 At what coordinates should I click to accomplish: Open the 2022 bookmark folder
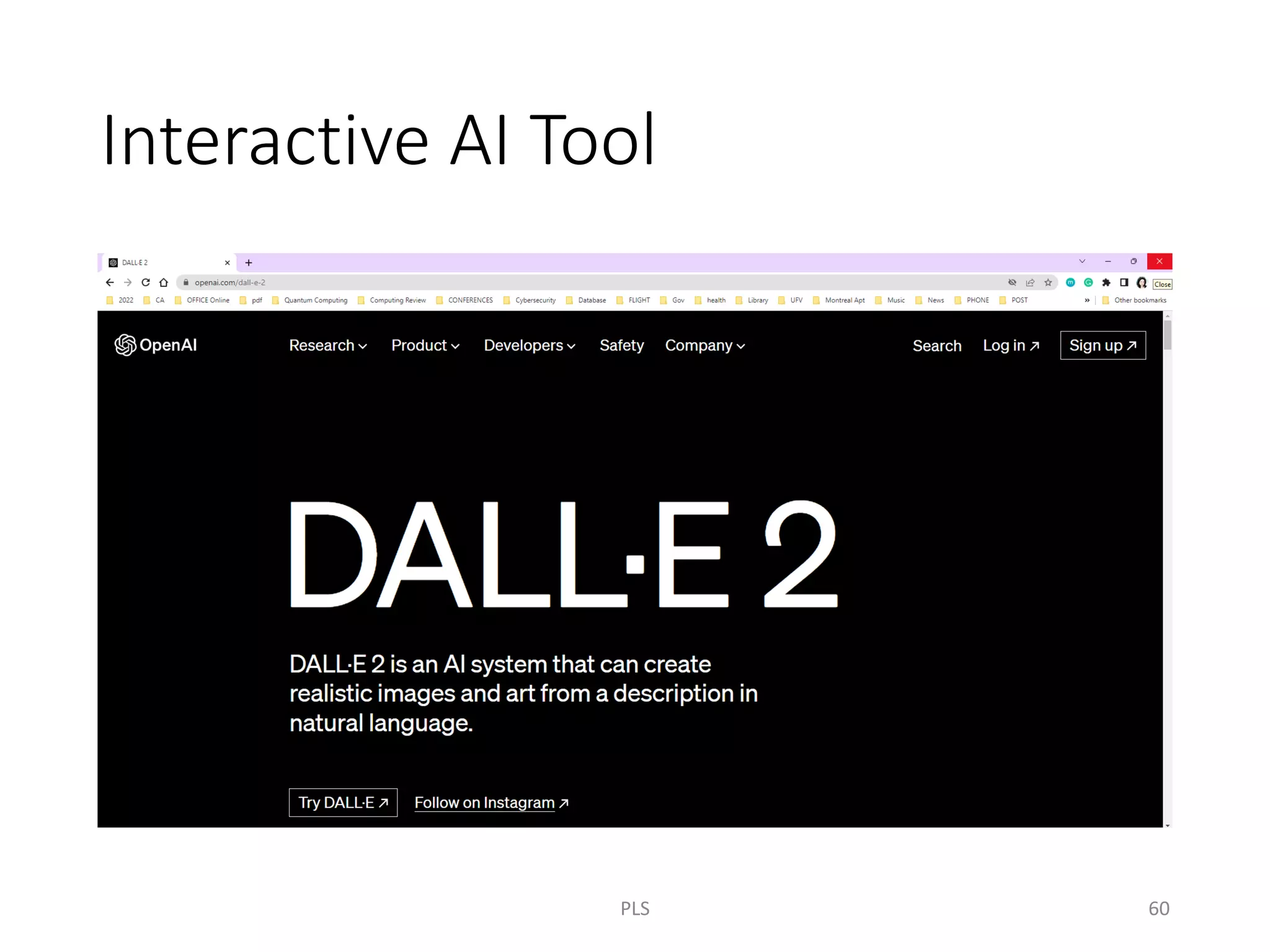click(x=120, y=301)
